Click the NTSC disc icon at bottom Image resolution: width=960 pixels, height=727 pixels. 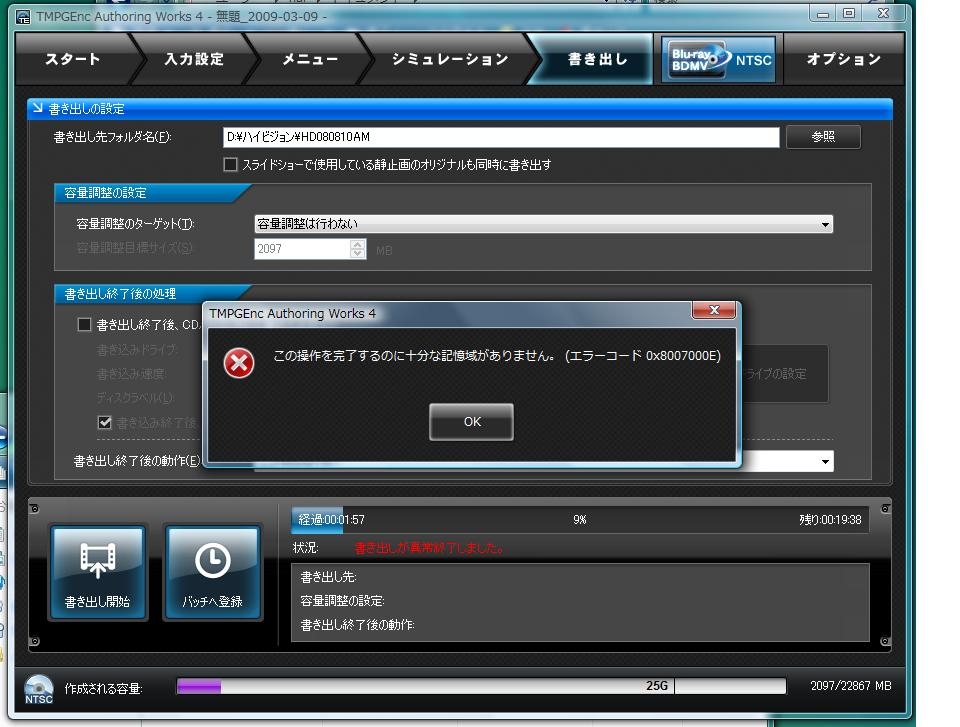[38, 689]
